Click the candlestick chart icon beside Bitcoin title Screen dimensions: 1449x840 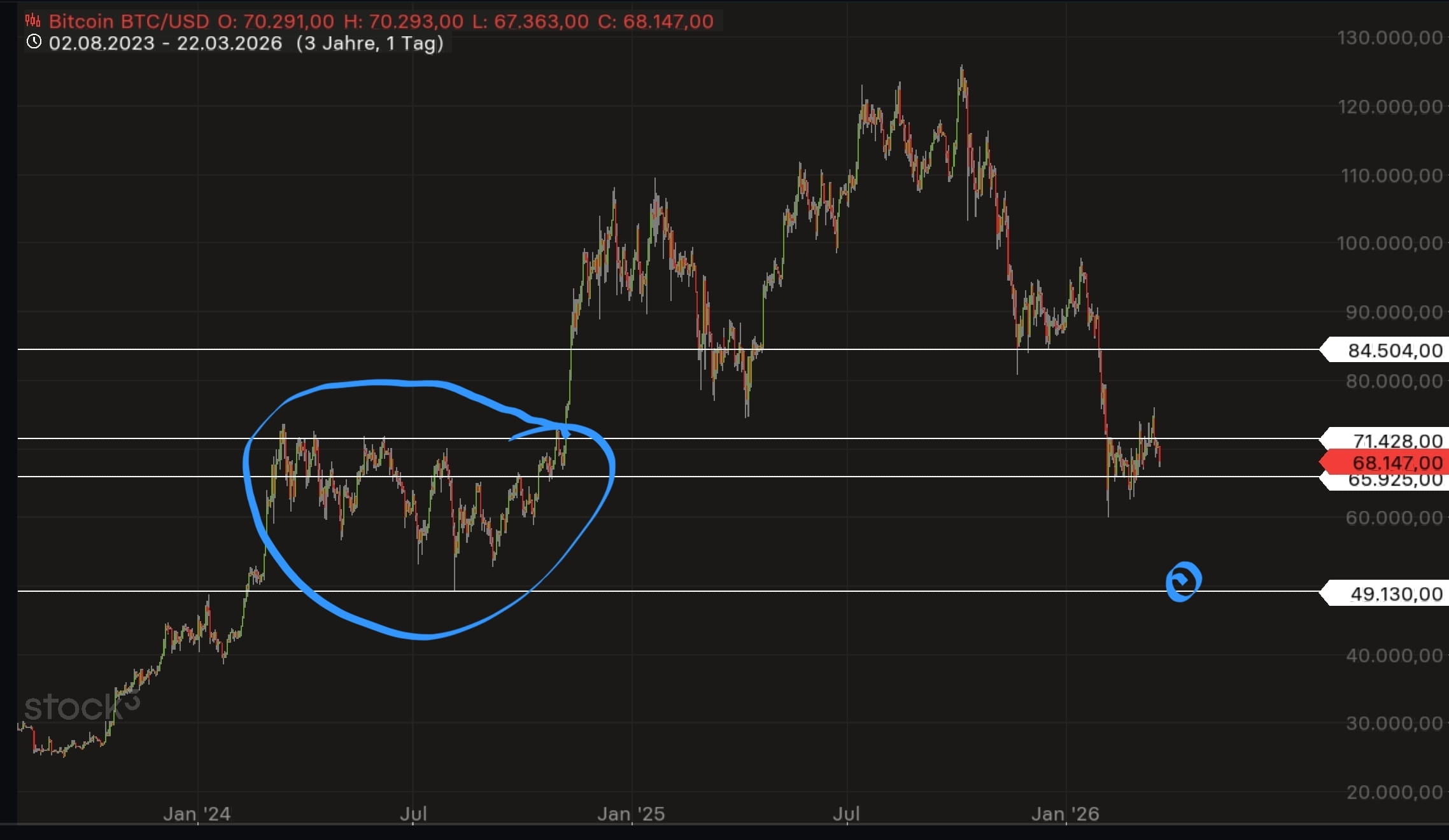[32, 21]
